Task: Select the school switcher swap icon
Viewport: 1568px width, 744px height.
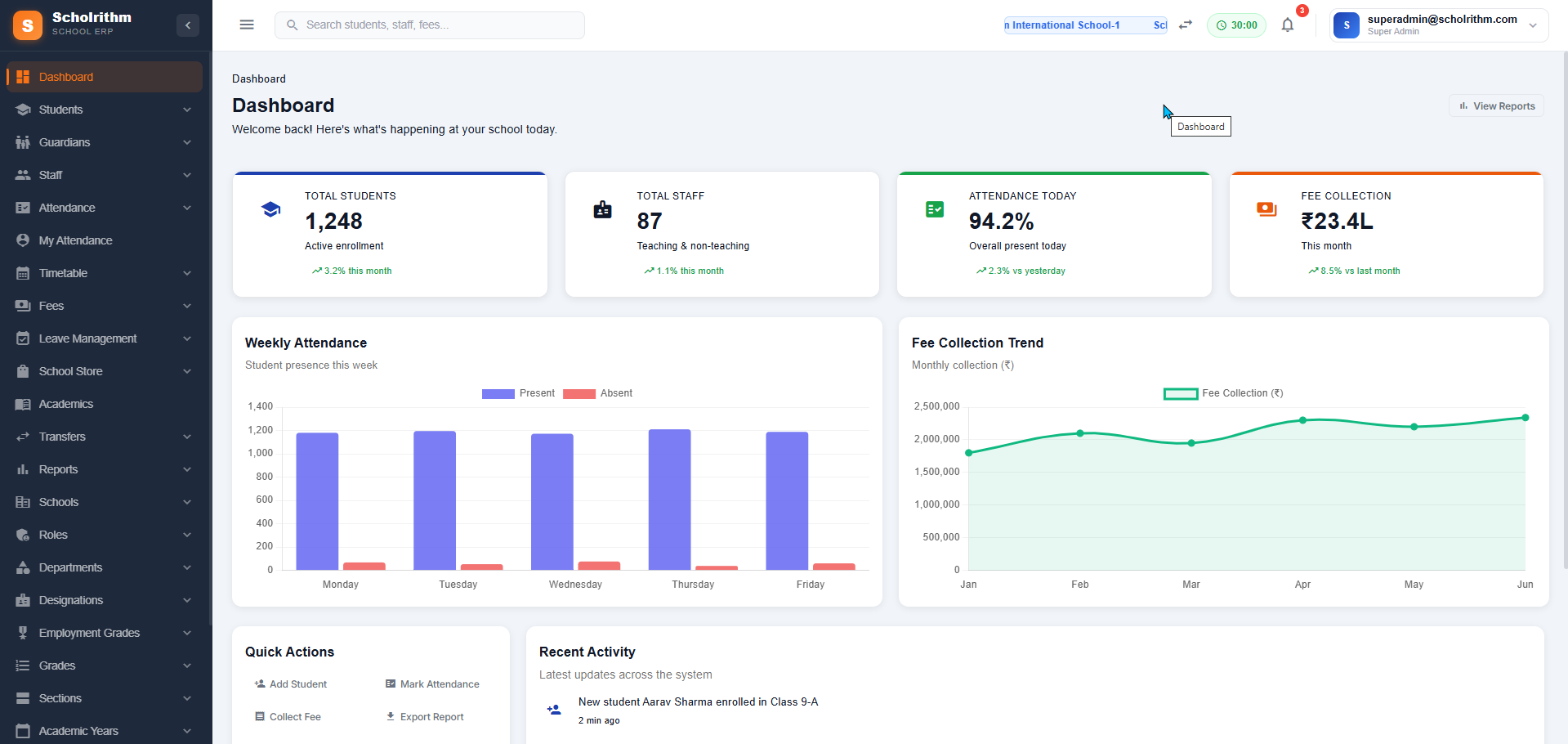Action: pyautogui.click(x=1185, y=25)
